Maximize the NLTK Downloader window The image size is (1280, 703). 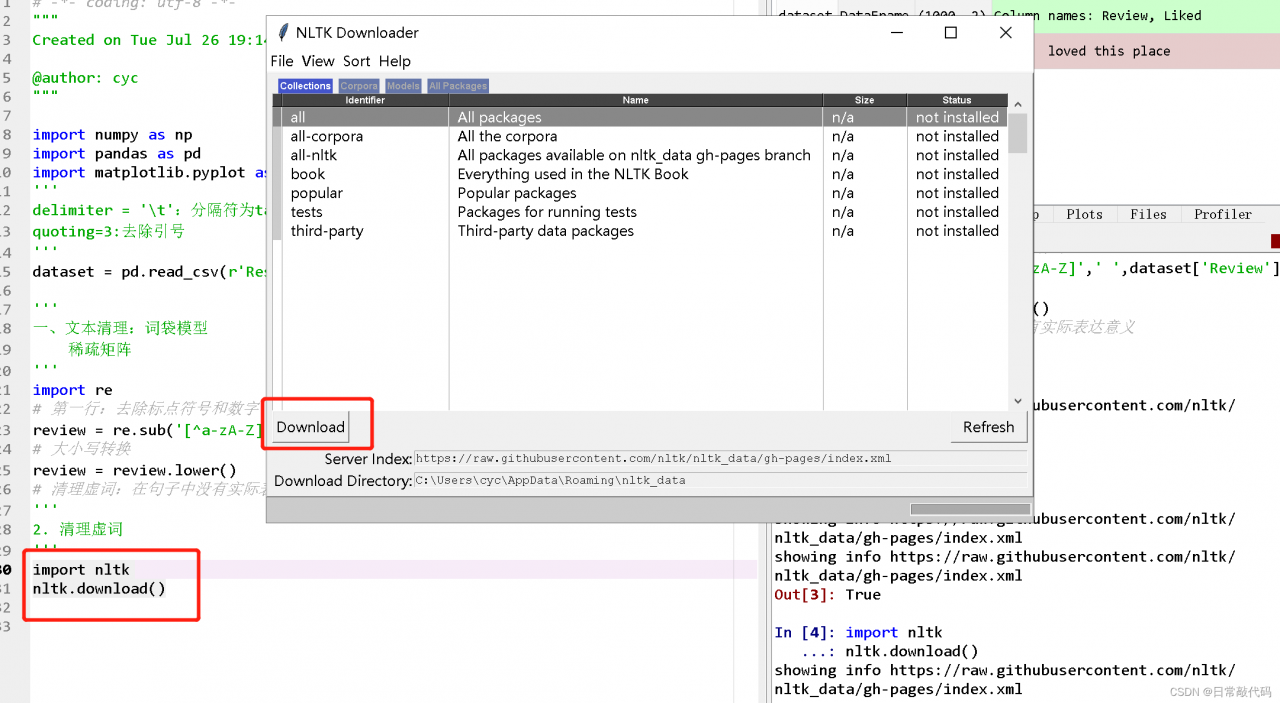click(x=951, y=33)
